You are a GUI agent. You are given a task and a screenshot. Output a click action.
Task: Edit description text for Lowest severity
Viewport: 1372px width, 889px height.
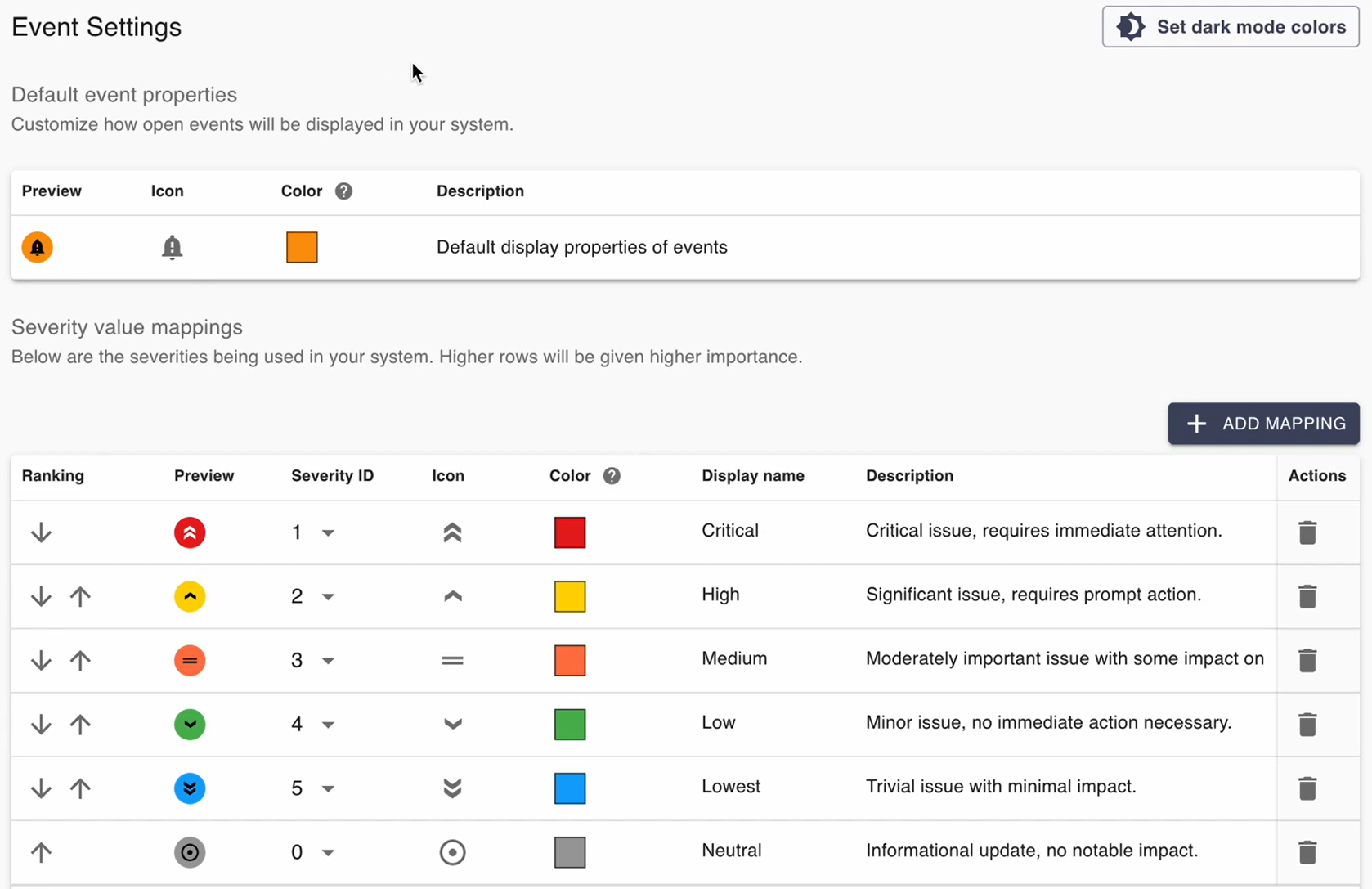pos(1001,787)
